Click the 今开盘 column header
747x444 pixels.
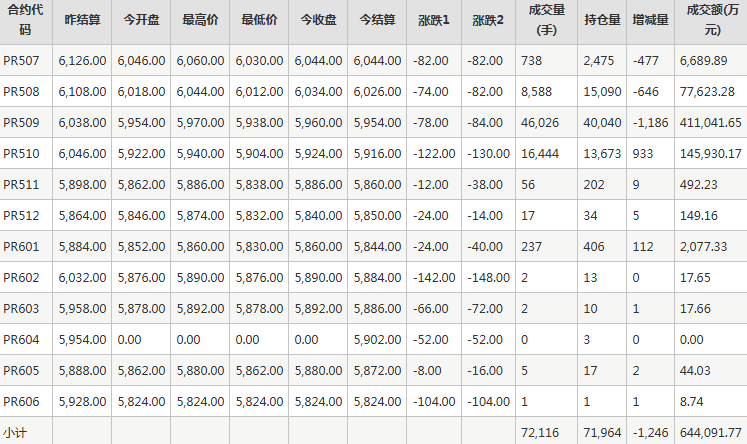pyautogui.click(x=141, y=20)
